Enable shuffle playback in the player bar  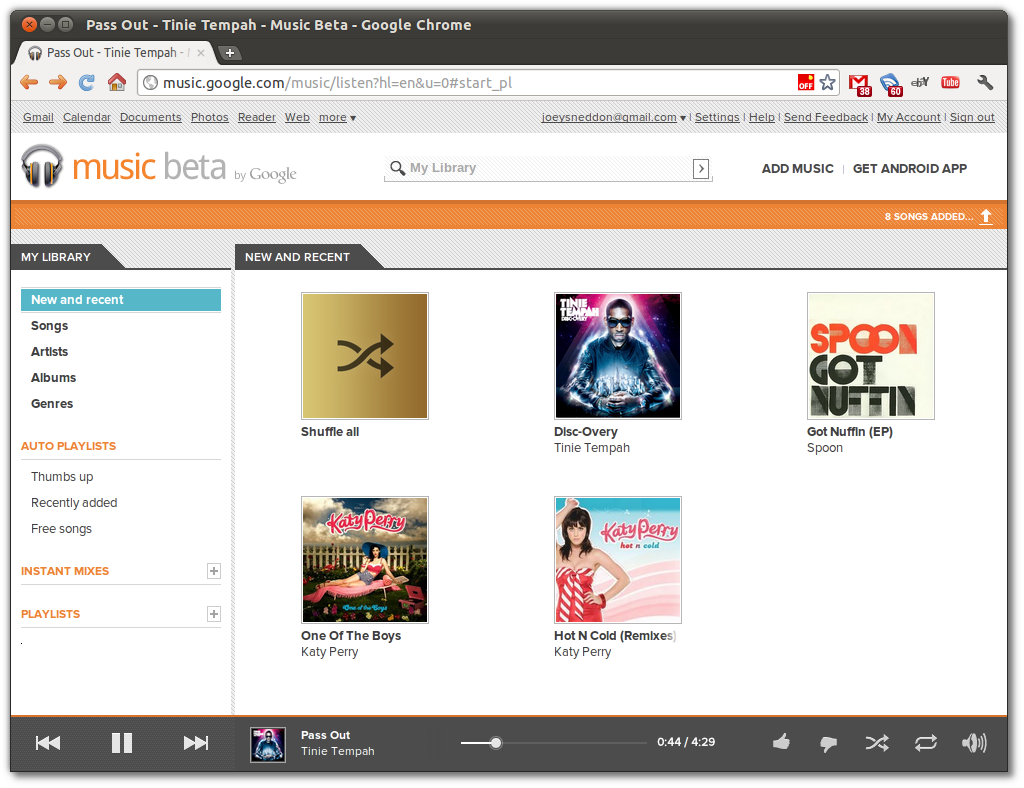click(x=877, y=743)
